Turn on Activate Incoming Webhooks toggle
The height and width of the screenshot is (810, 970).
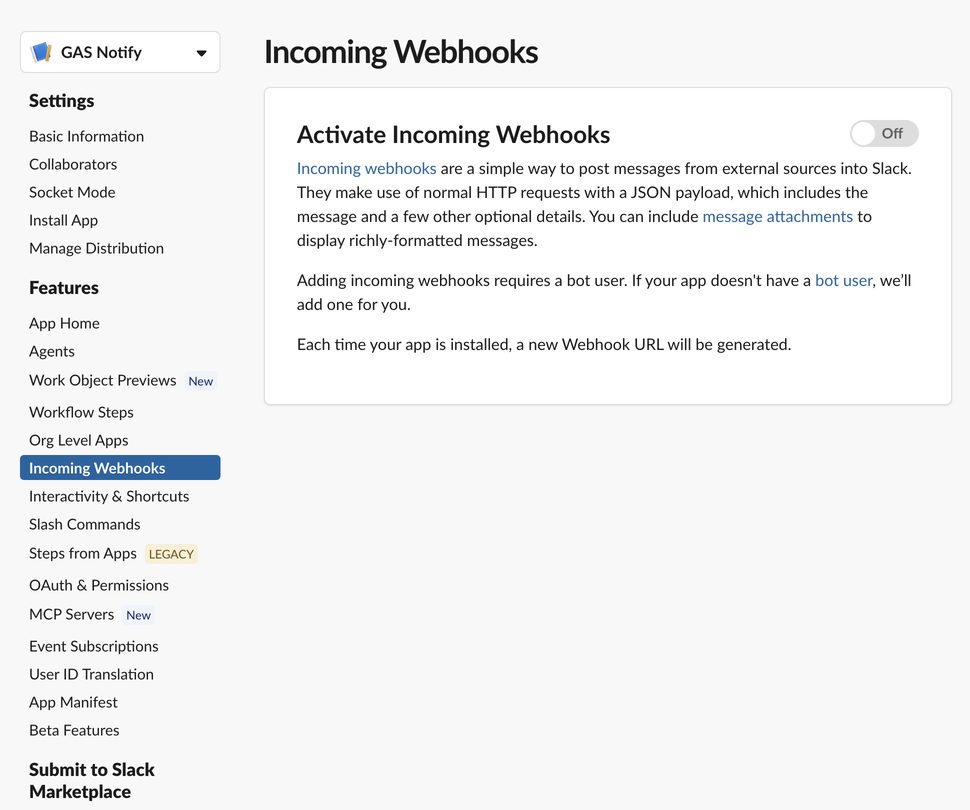point(884,134)
